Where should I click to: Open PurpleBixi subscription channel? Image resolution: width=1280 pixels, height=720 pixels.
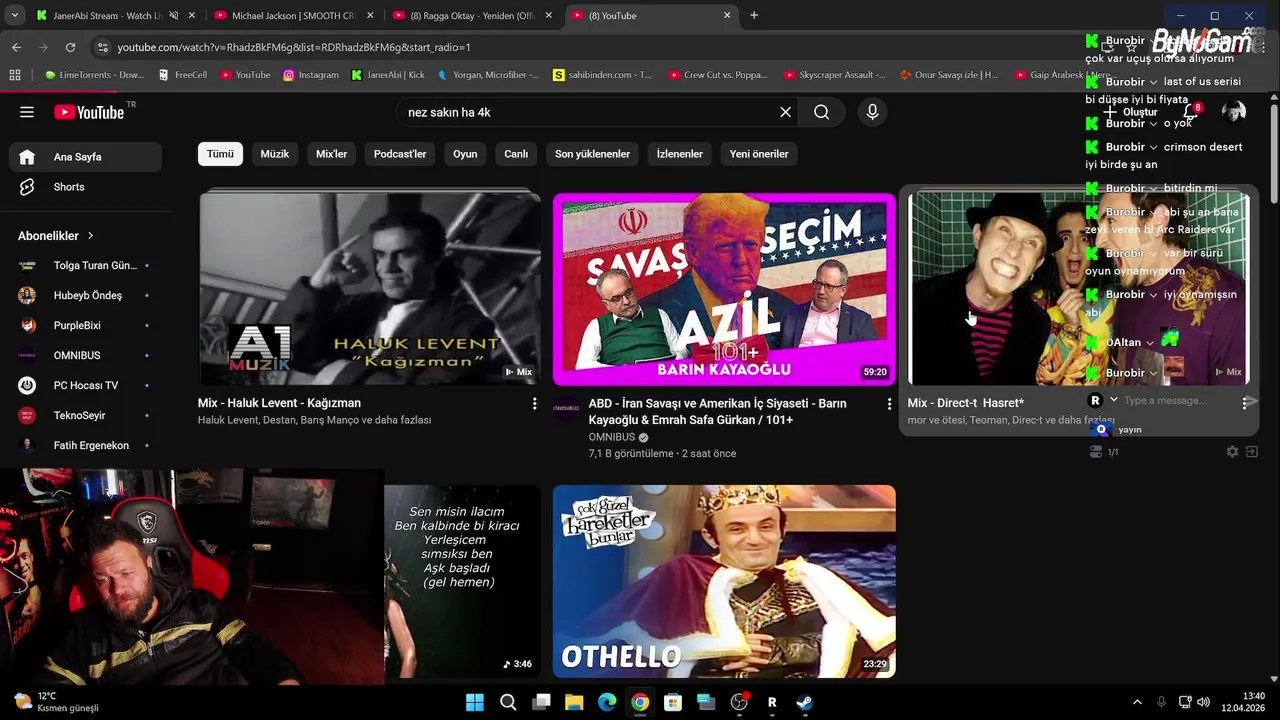[85, 325]
